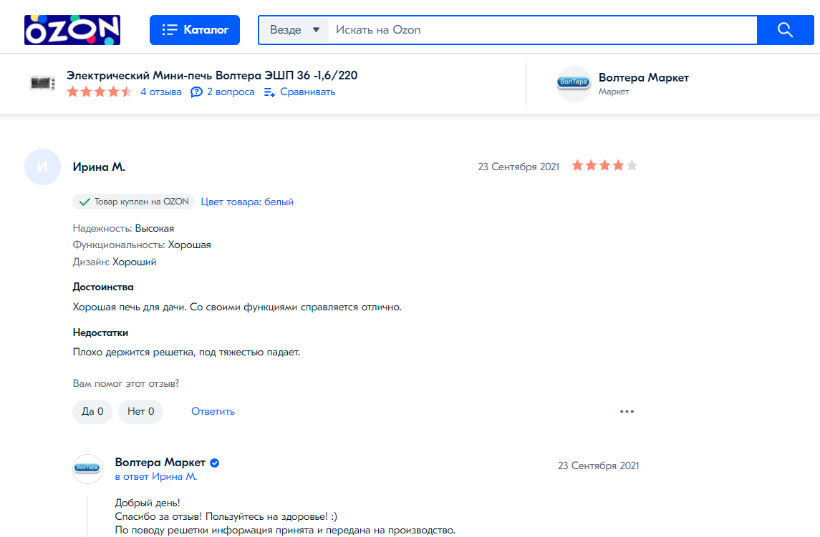Image resolution: width=820 pixels, height=537 pixels.
Task: Click Ирина М. reviewer avatar
Action: pyautogui.click(x=42, y=167)
